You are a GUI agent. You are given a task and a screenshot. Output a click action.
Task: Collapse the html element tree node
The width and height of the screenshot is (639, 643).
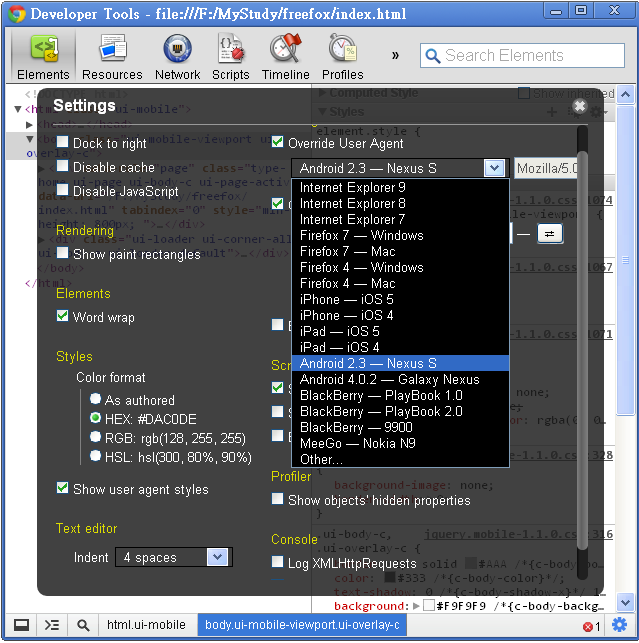[18, 109]
